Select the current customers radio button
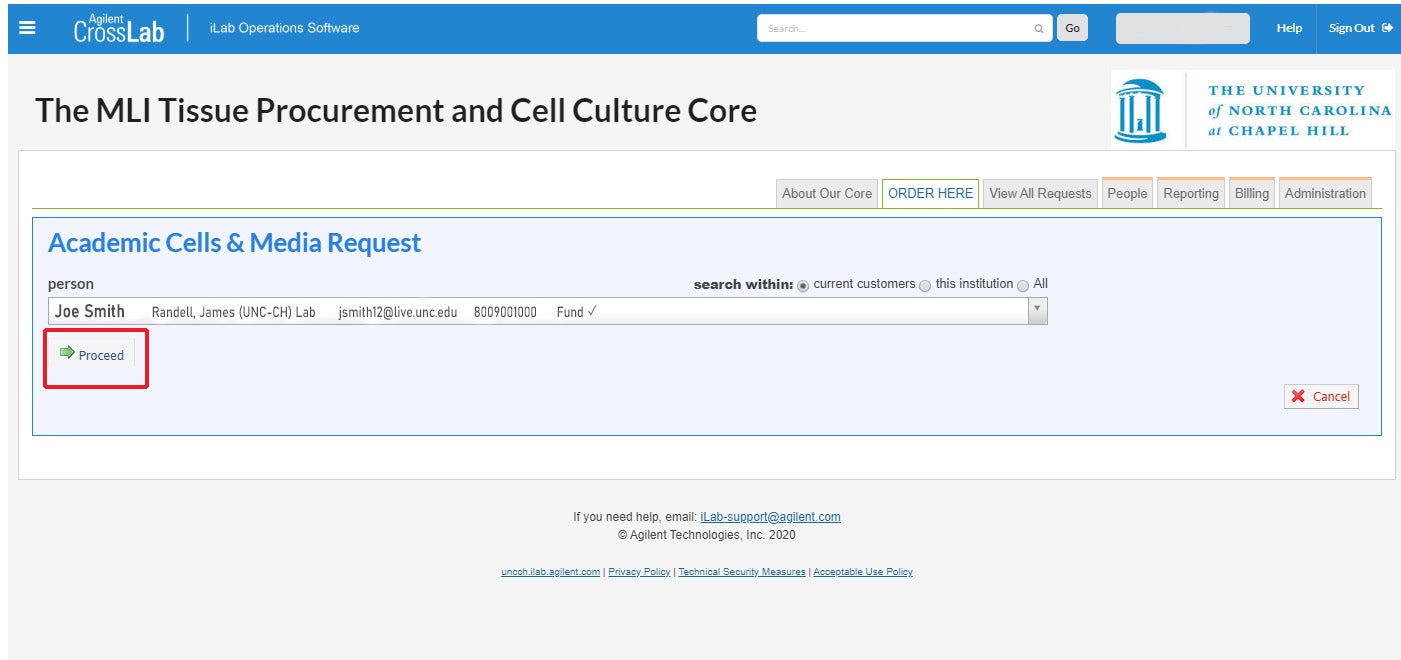1401x660 pixels. click(x=803, y=285)
